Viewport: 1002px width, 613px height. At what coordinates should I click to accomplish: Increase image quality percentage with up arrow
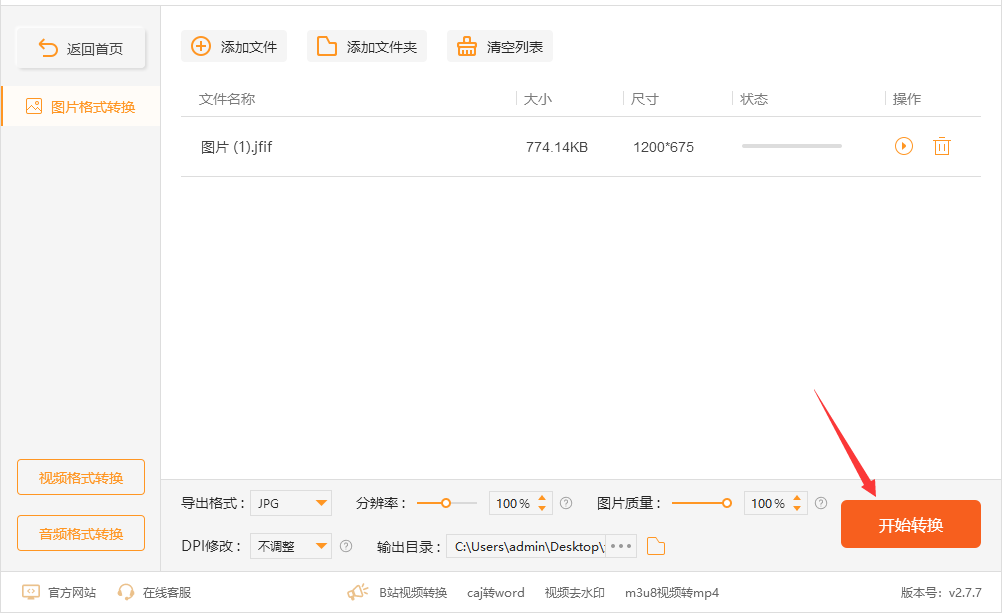[x=797, y=498]
